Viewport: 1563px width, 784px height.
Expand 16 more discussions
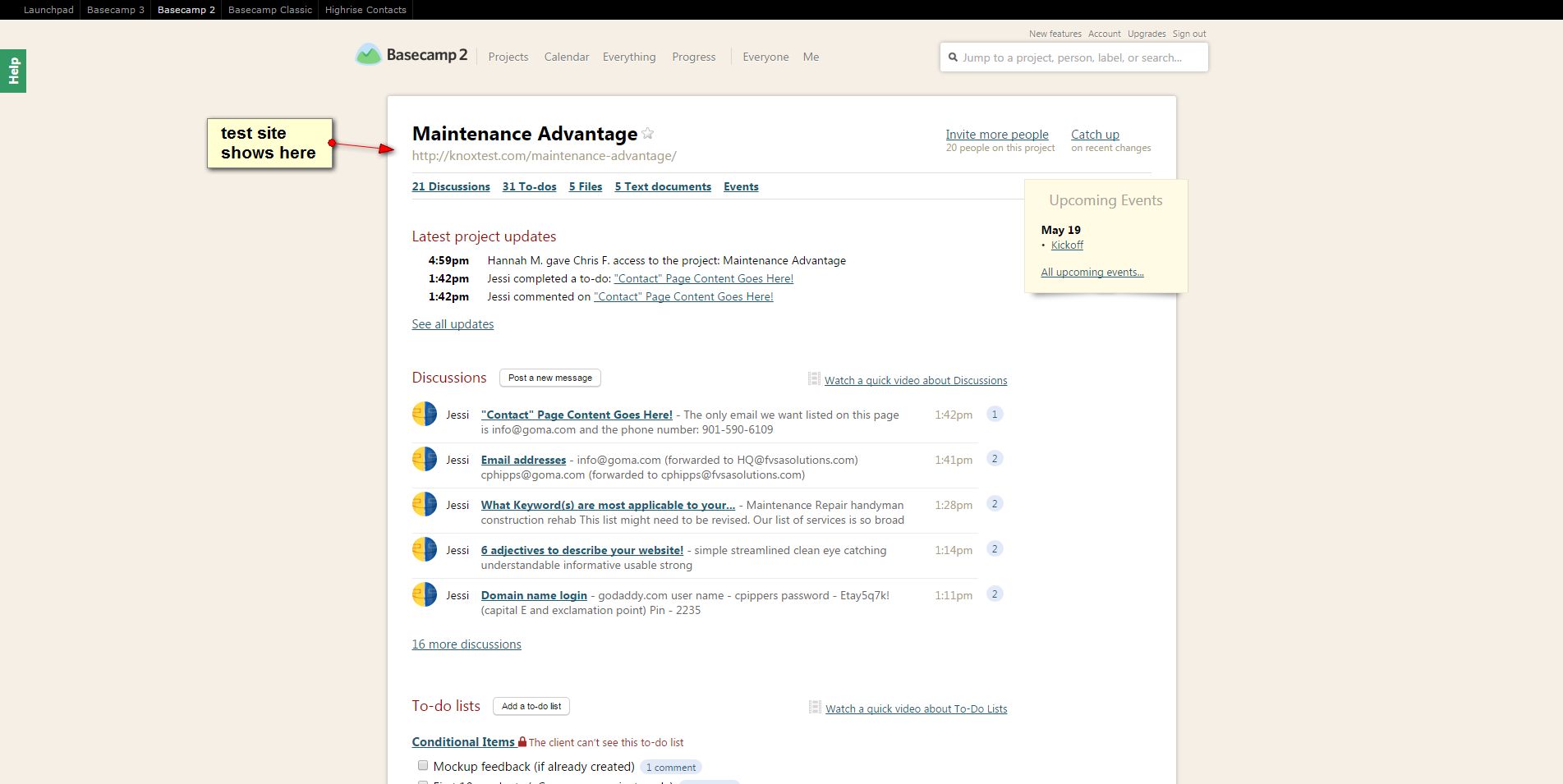(x=467, y=644)
